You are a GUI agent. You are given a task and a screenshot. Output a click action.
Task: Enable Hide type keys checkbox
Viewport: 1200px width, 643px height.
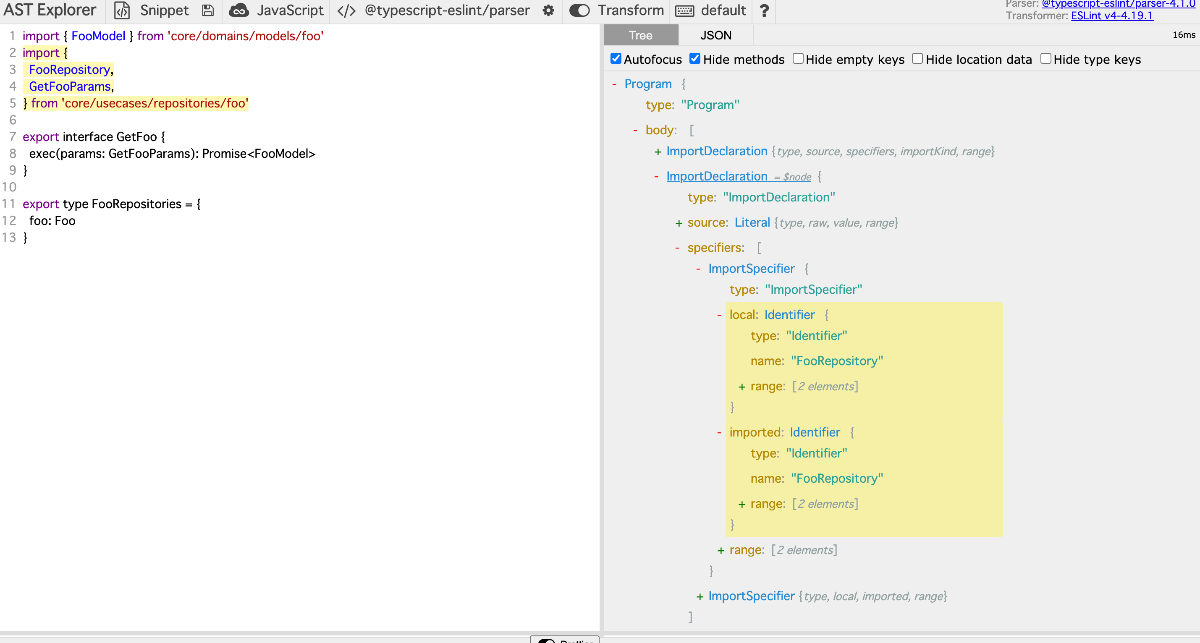[1046, 59]
